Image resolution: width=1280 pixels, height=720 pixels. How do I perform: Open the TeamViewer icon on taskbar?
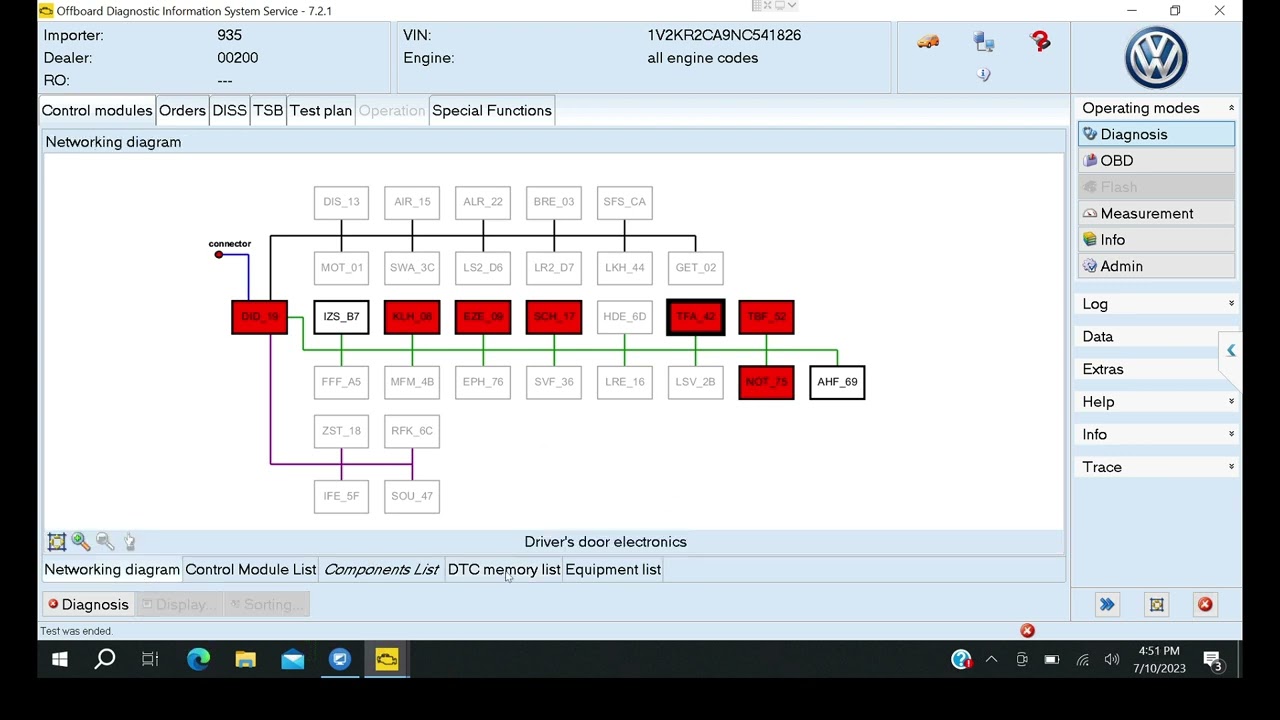tap(340, 659)
